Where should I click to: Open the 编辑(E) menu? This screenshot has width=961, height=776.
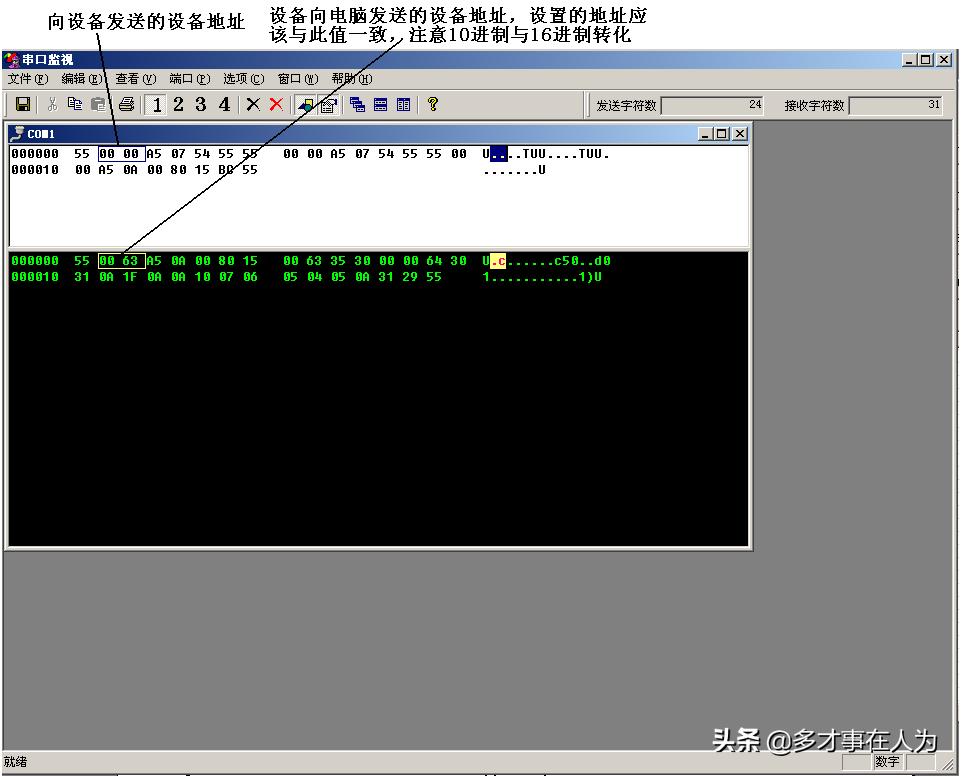pos(82,78)
